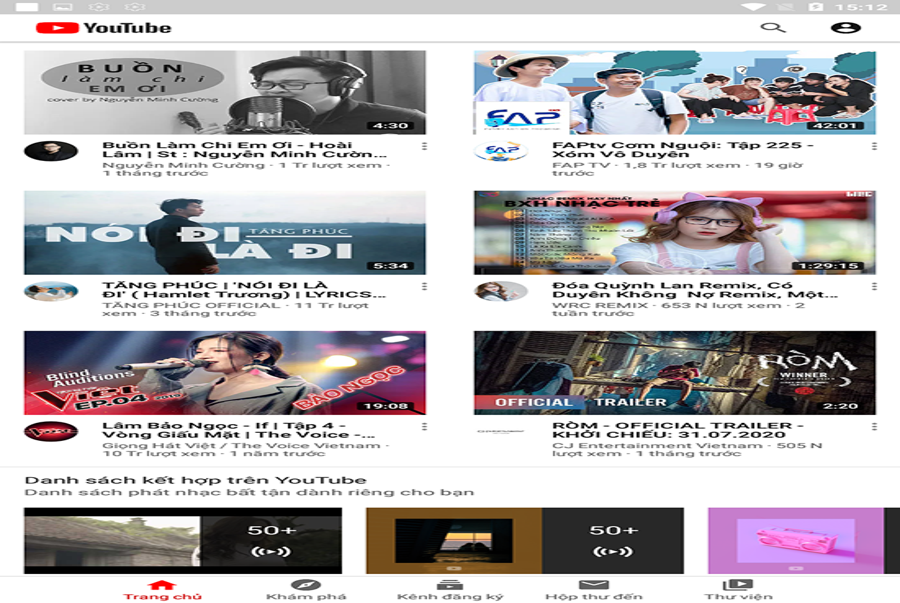Open options menu for FAPtv Cơm Nguội video

tap(874, 146)
